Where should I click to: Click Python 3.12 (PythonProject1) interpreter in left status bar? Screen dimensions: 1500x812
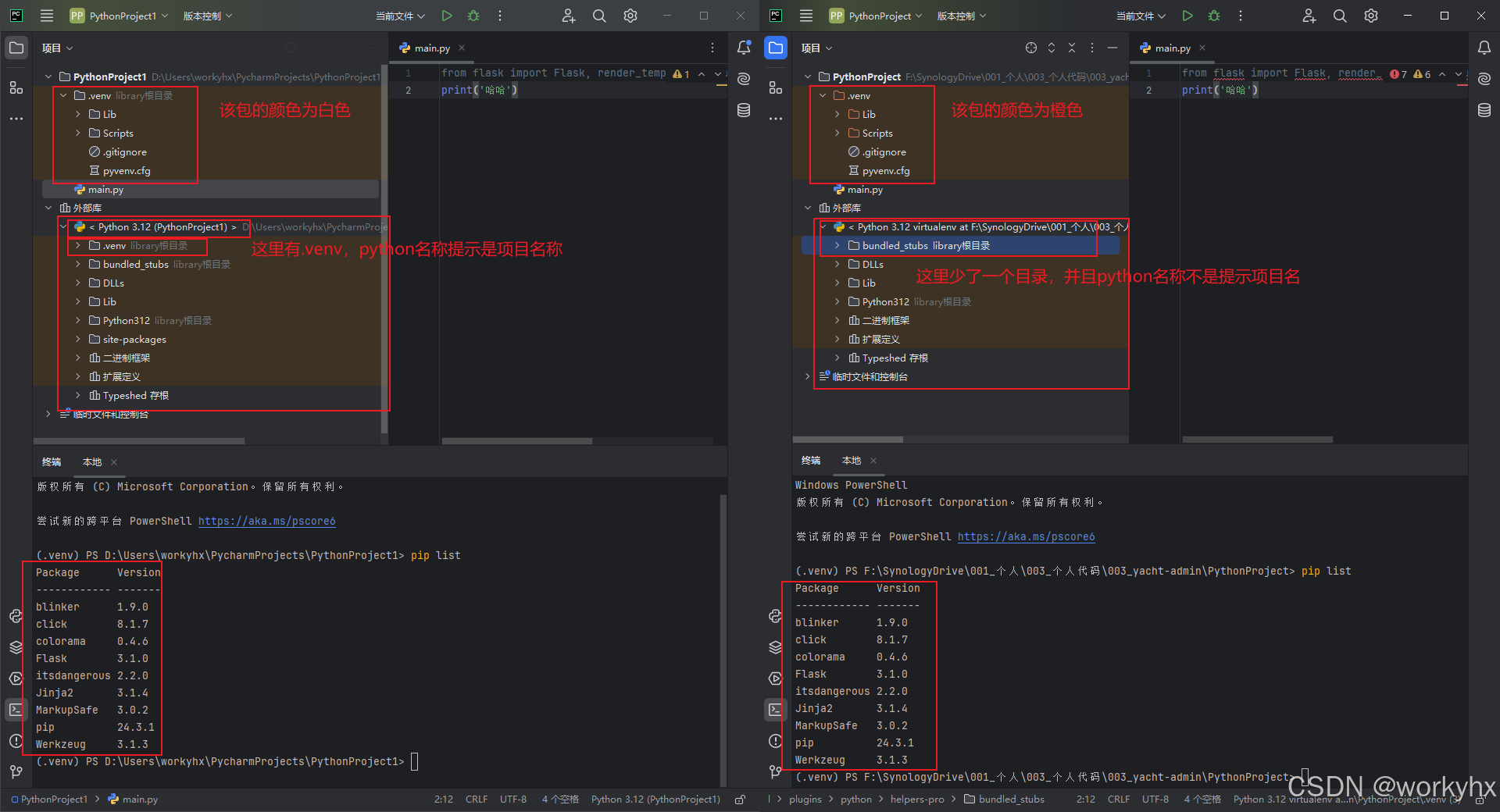(x=655, y=800)
